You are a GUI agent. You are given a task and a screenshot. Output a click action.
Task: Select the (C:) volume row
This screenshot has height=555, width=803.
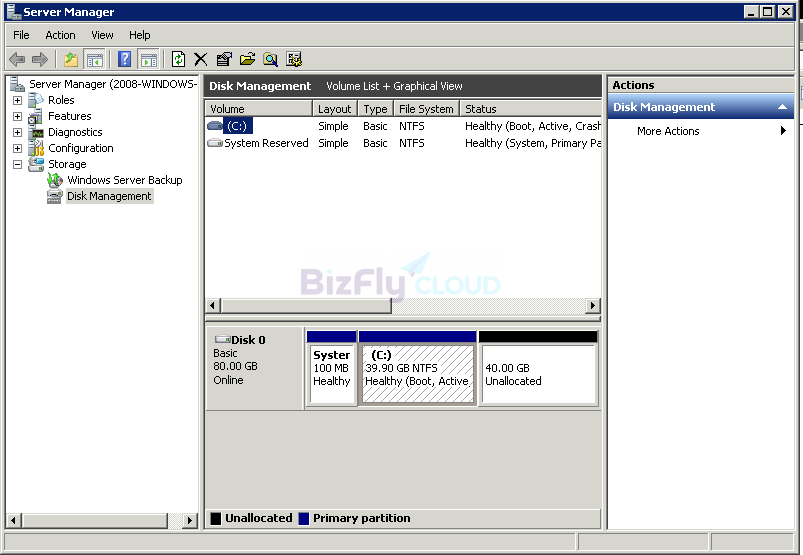(403, 126)
